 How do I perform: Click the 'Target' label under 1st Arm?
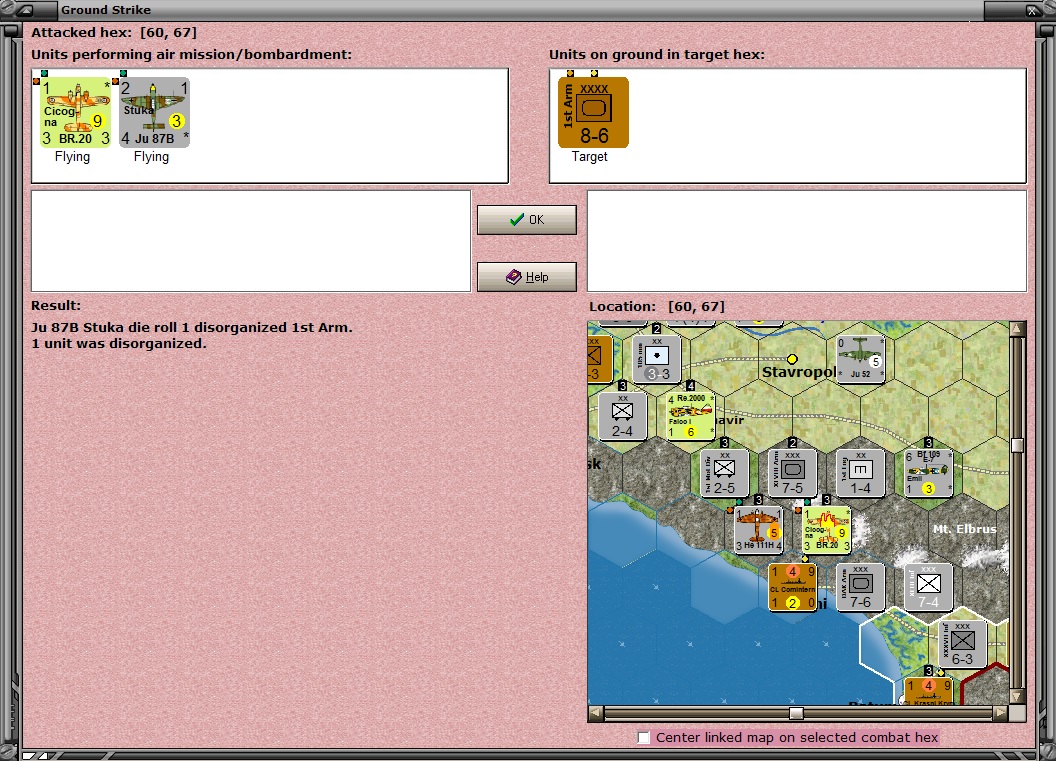click(589, 156)
